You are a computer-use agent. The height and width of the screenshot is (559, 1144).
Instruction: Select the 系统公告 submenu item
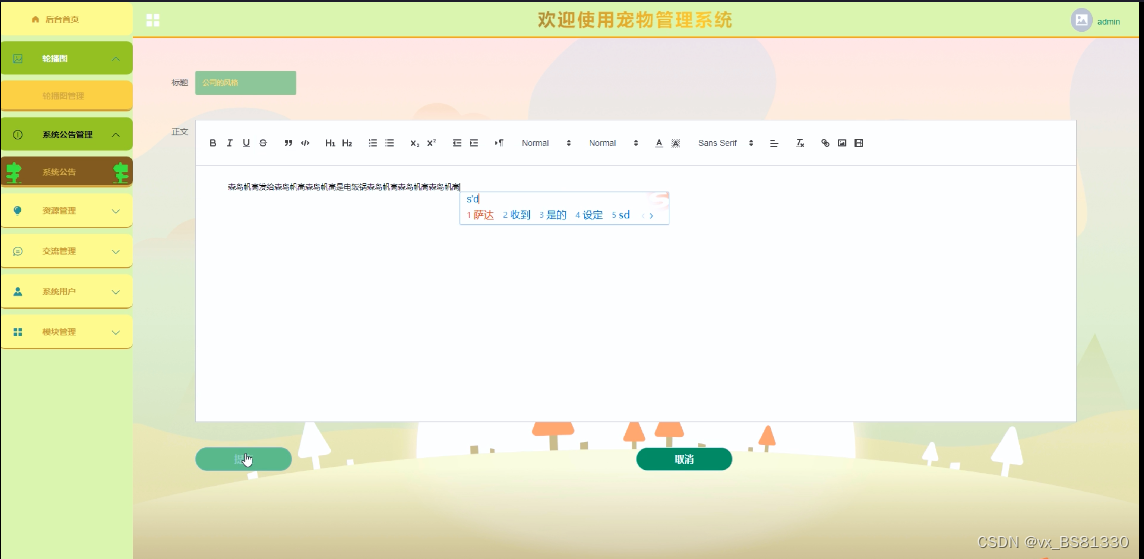[x=66, y=172]
